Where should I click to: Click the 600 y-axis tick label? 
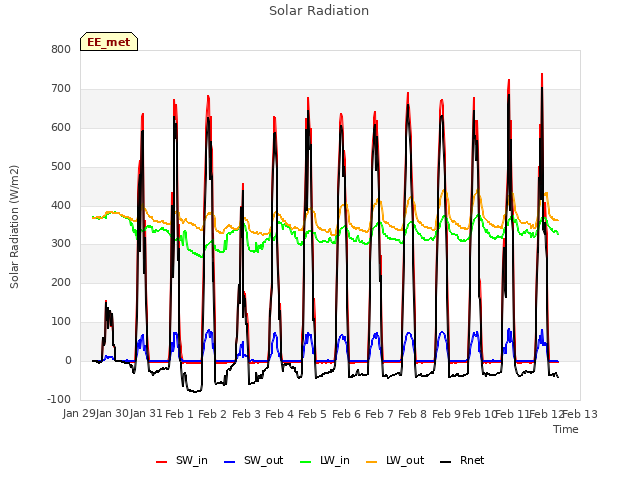click(x=61, y=127)
